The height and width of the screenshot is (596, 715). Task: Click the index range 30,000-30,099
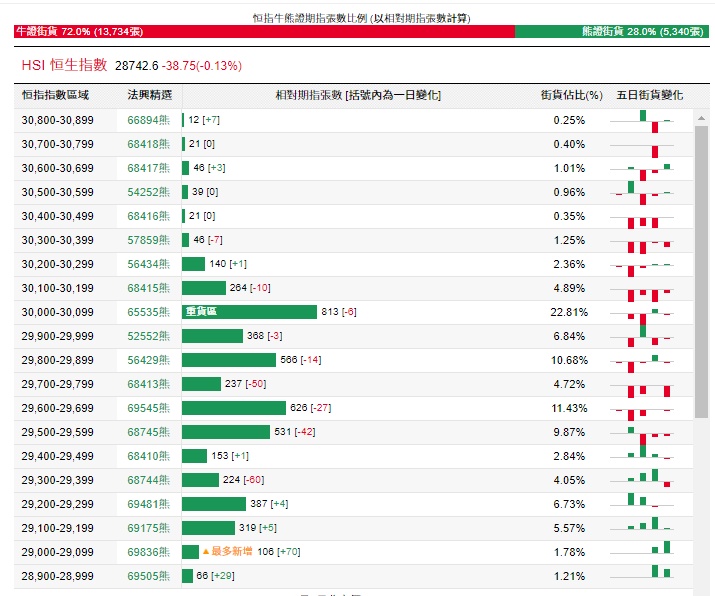pos(57,312)
